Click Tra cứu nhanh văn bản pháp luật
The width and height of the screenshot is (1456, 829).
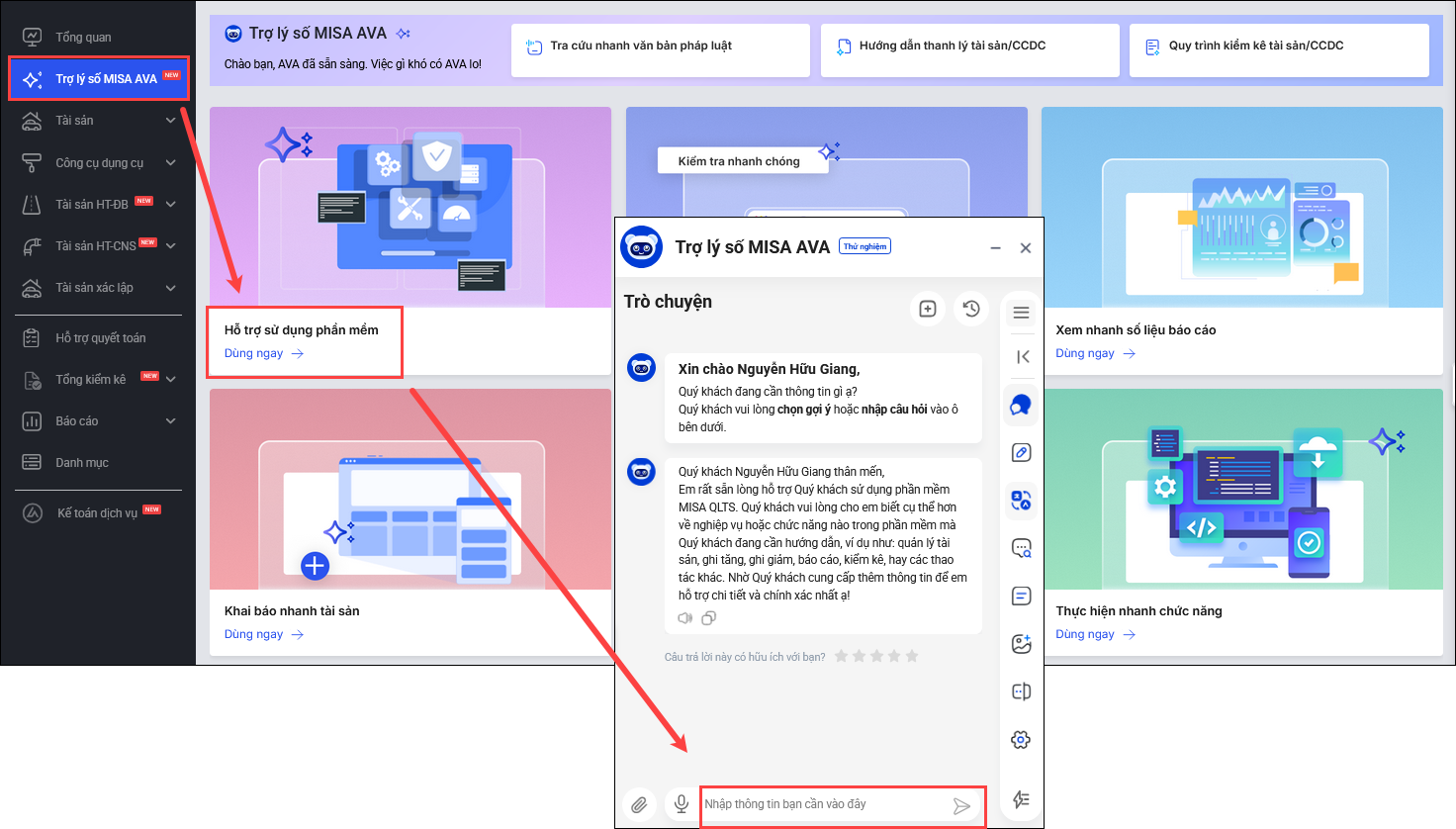click(x=661, y=50)
